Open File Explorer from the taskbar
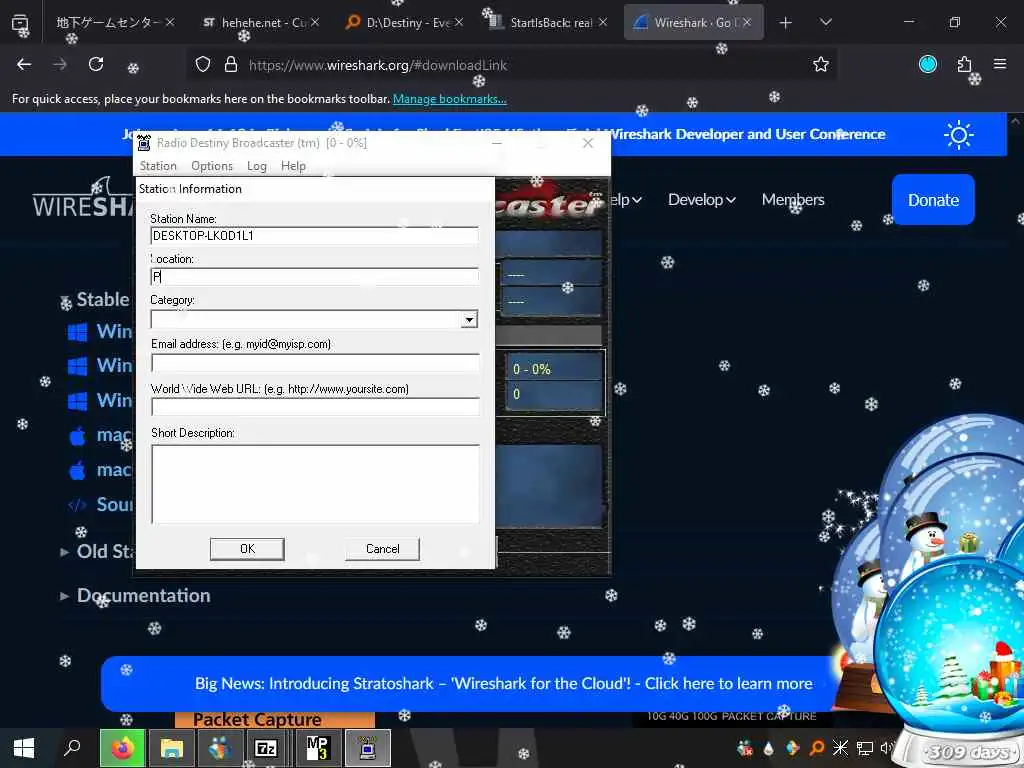Image resolution: width=1024 pixels, height=768 pixels. [x=172, y=748]
